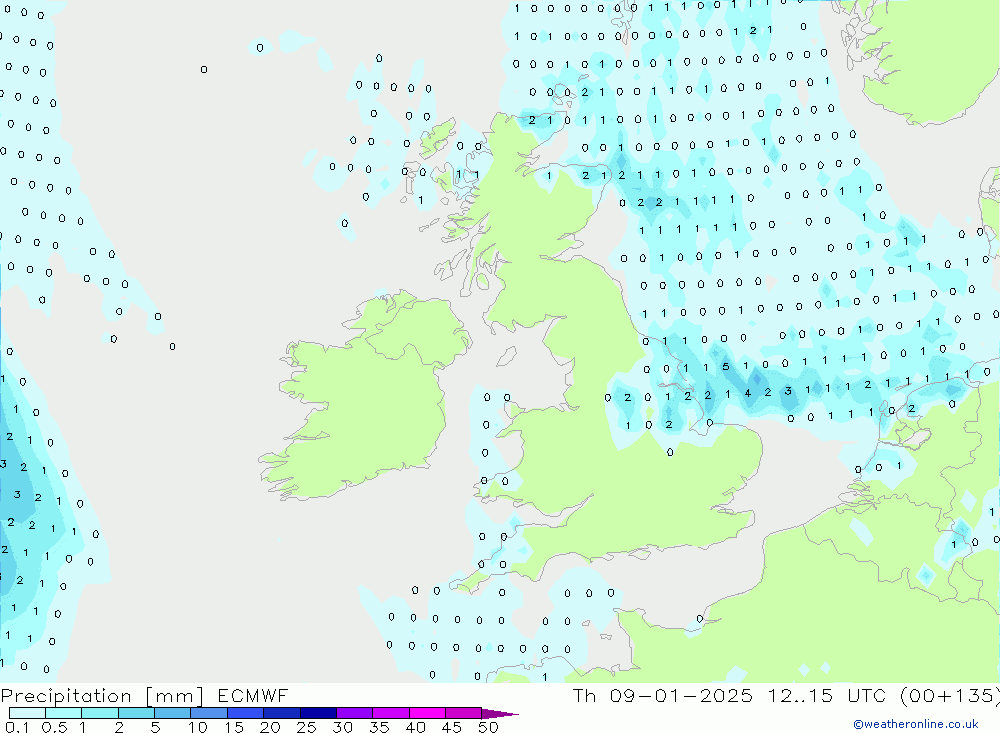Click the '(00+135)' forecast offset text

(x=946, y=696)
